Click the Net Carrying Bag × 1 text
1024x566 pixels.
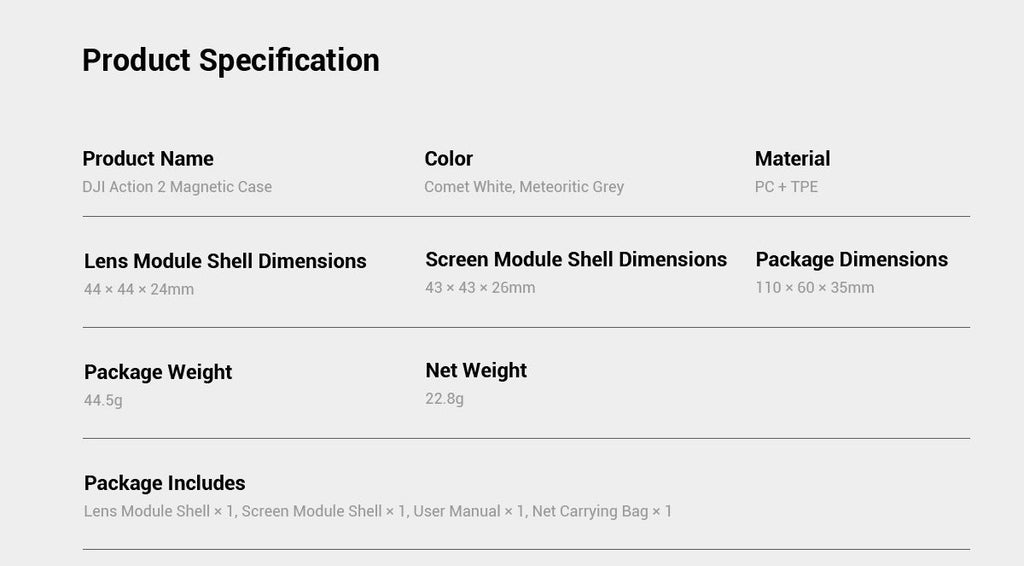pos(601,511)
